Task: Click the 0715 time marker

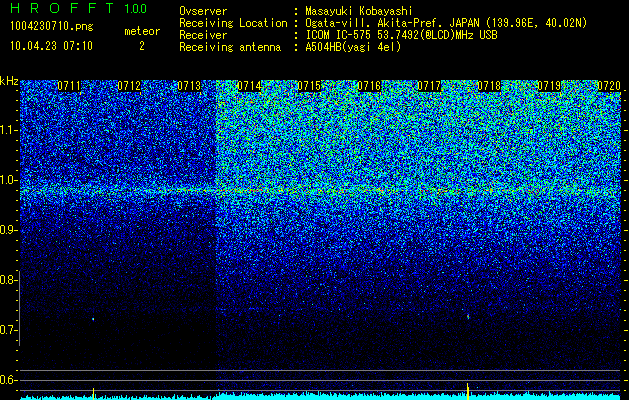Action: [309, 86]
